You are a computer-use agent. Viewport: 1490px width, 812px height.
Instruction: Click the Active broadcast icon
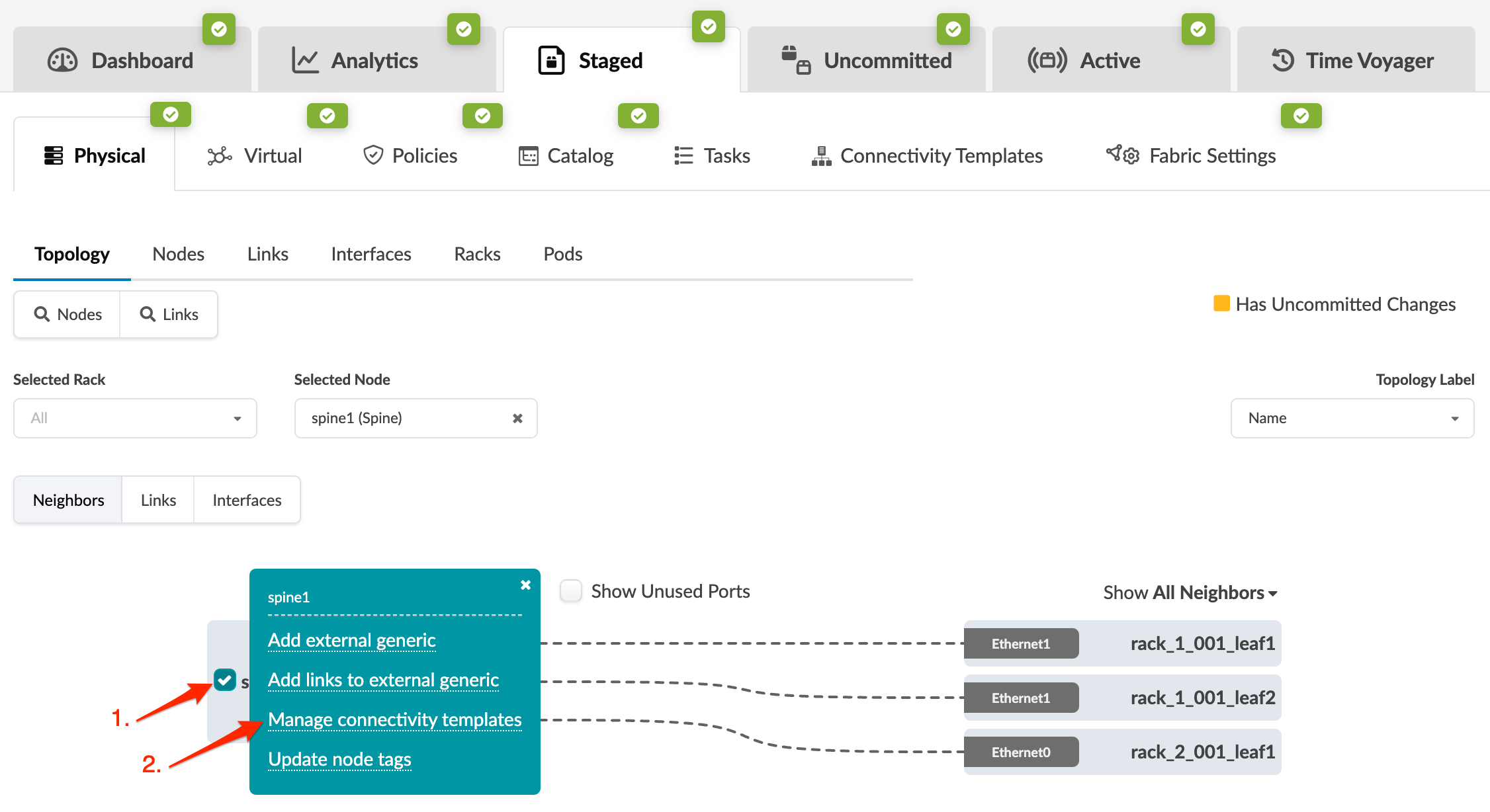[1047, 60]
